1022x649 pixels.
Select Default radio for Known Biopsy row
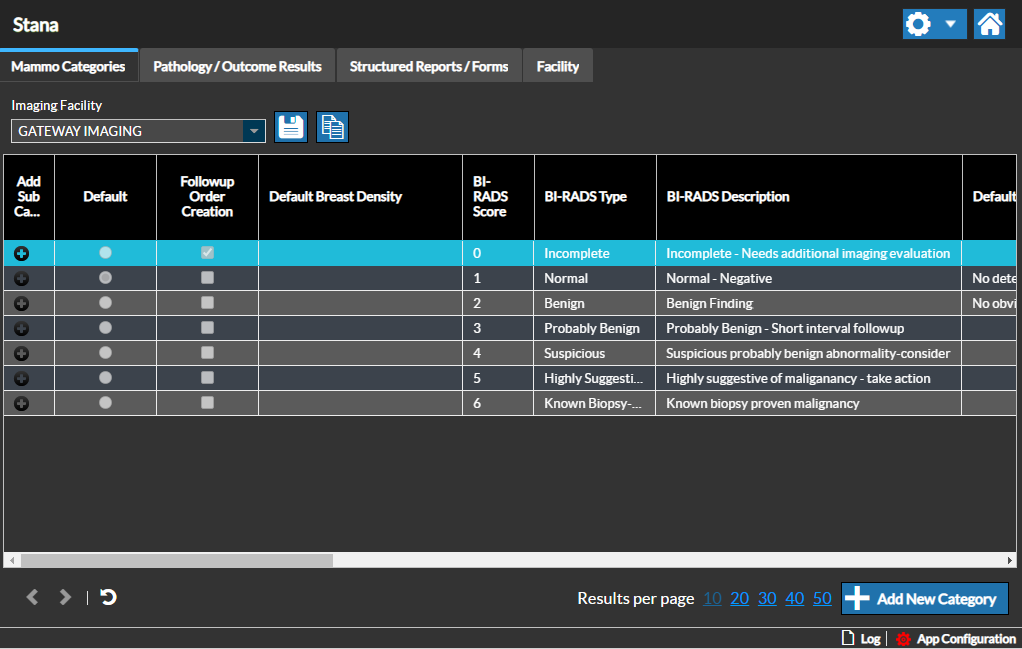(105, 403)
